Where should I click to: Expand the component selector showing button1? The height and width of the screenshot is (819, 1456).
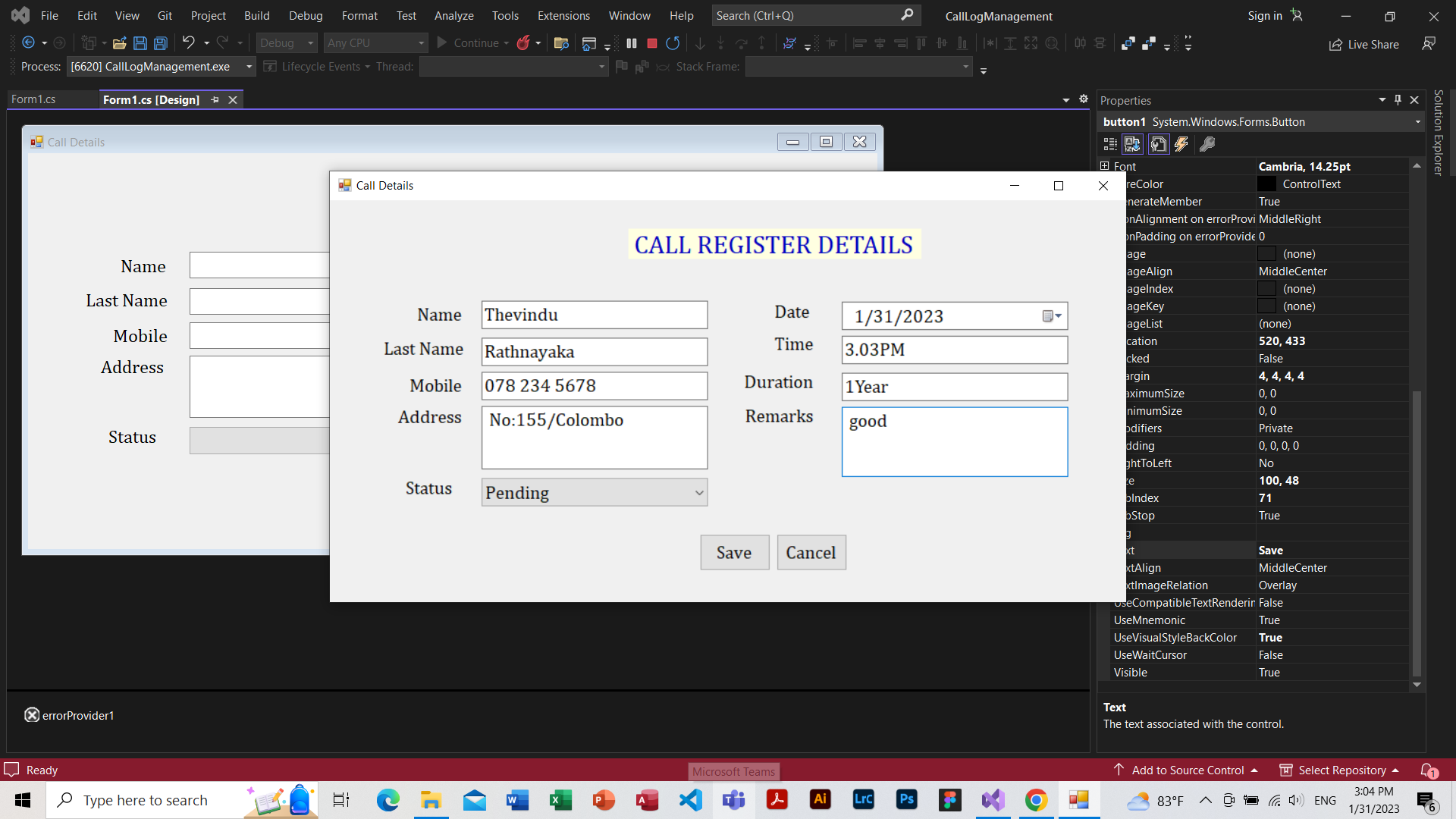[x=1417, y=121]
